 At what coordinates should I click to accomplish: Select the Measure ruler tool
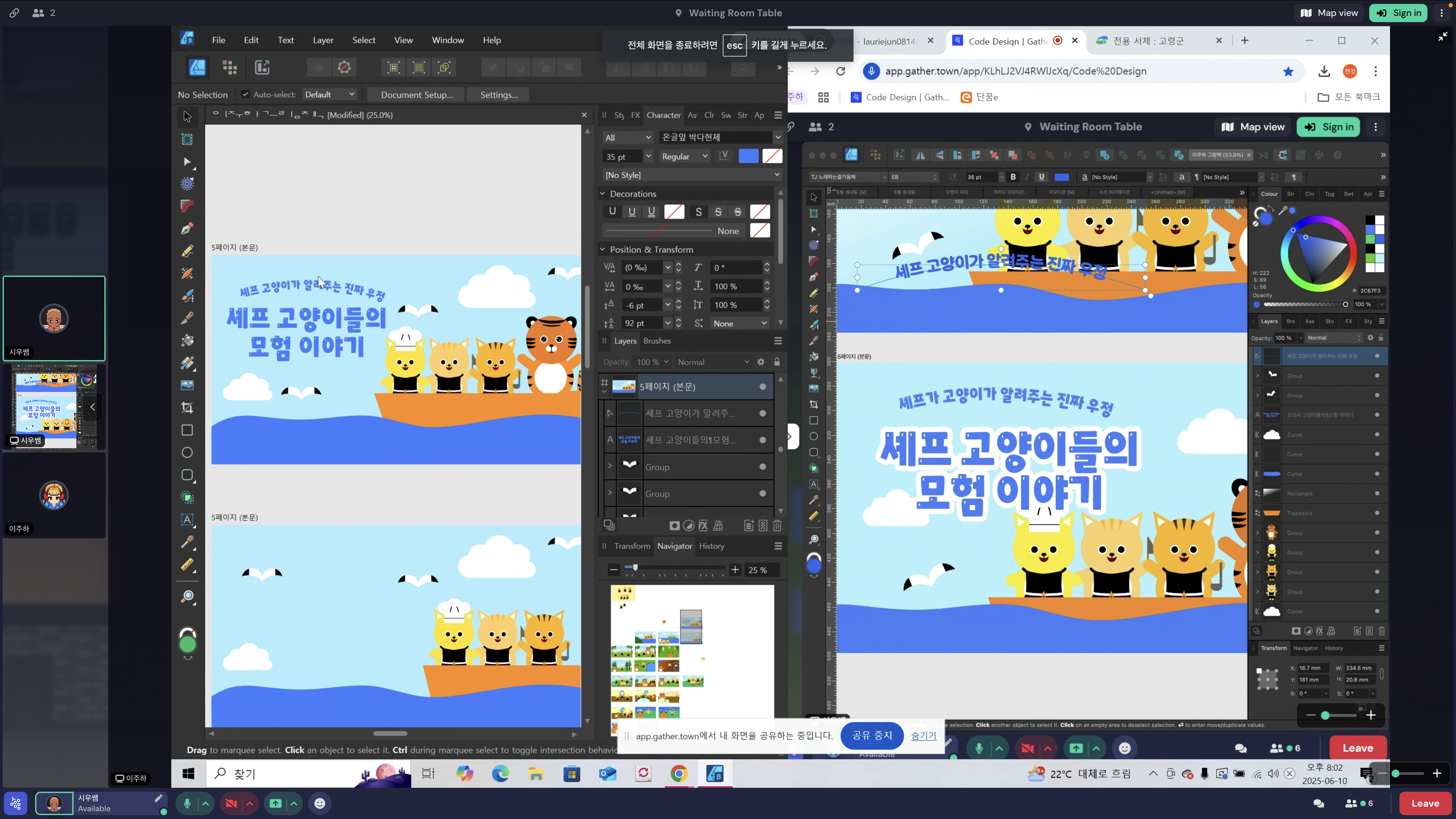pos(187,565)
